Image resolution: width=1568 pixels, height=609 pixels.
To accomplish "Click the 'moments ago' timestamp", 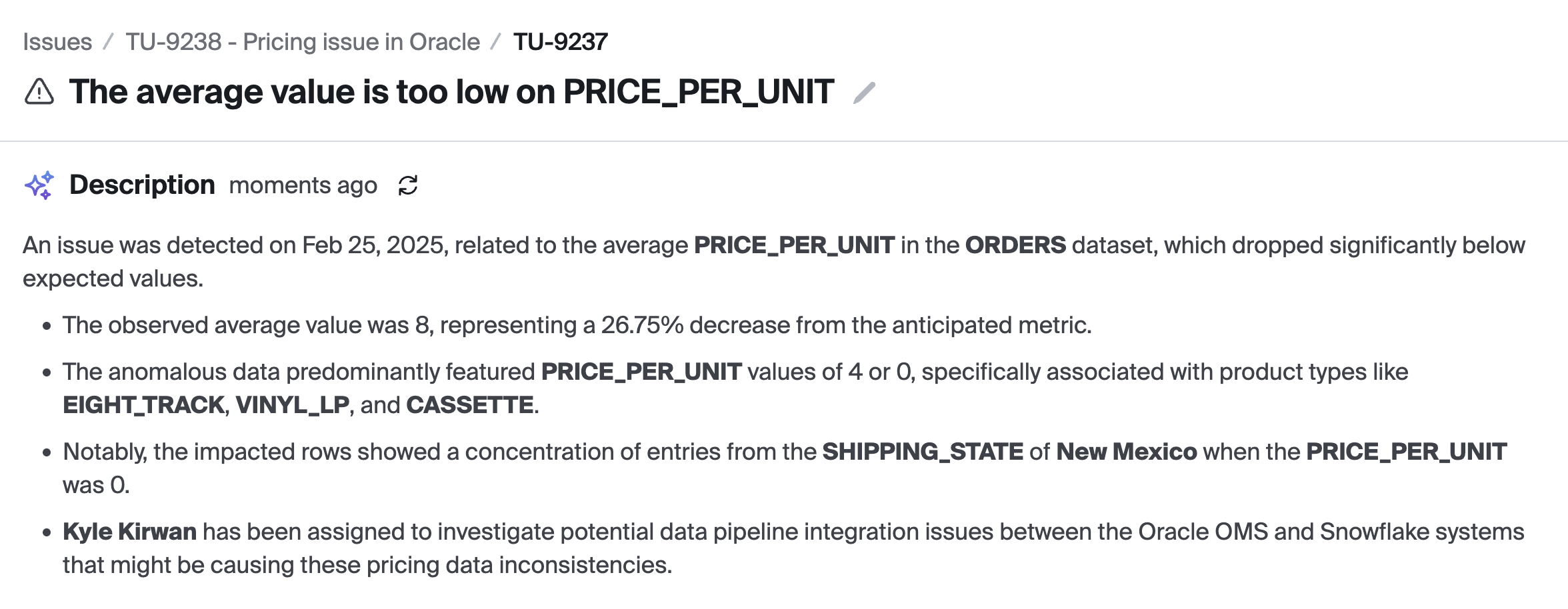I will (303, 185).
